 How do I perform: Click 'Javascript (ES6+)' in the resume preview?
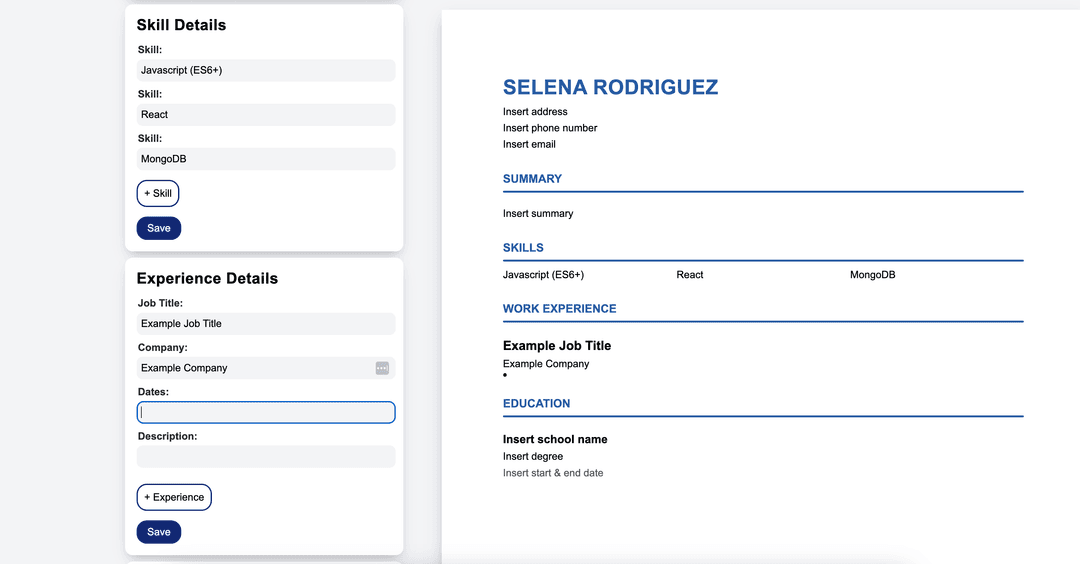pyautogui.click(x=543, y=275)
